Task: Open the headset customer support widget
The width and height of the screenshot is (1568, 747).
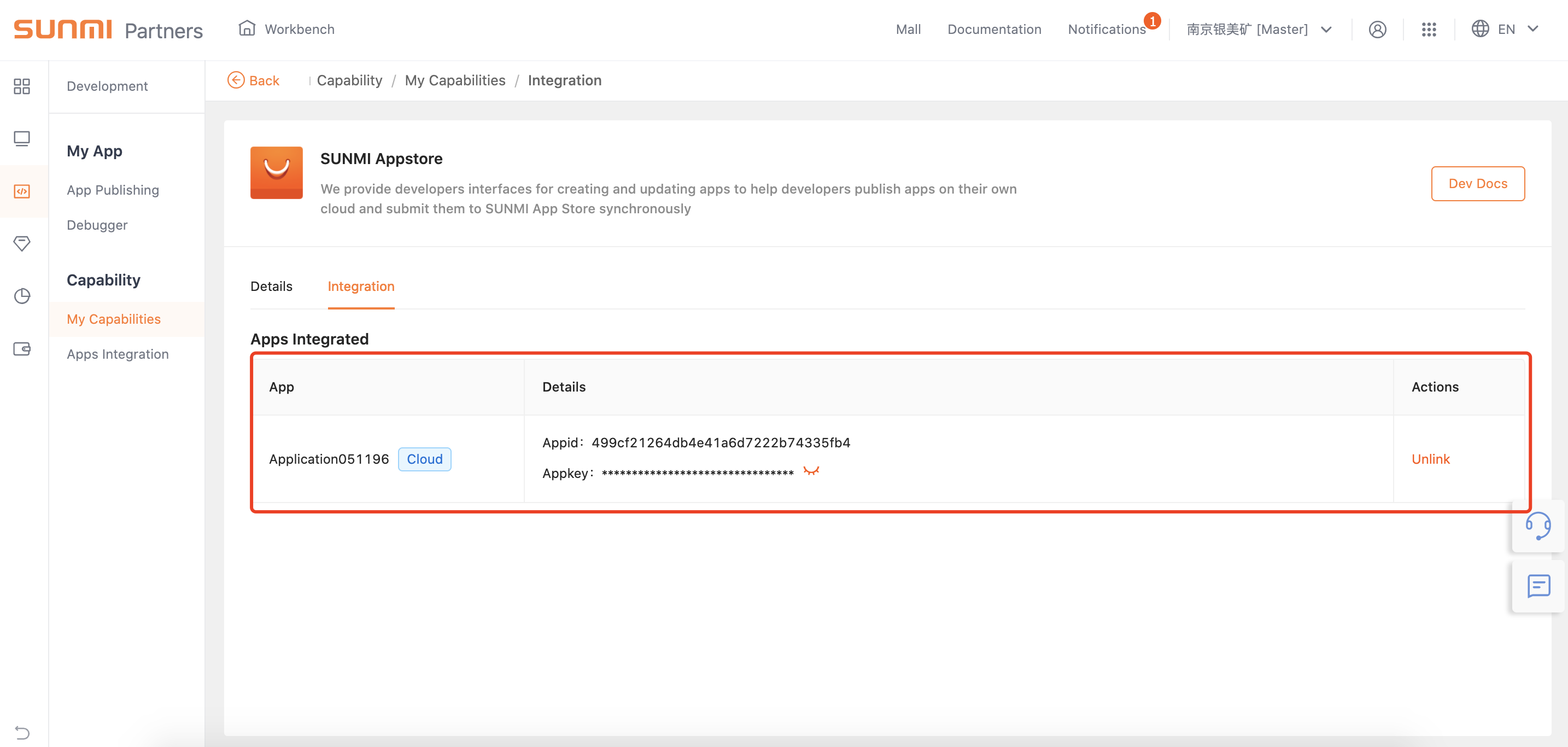Action: click(1537, 526)
